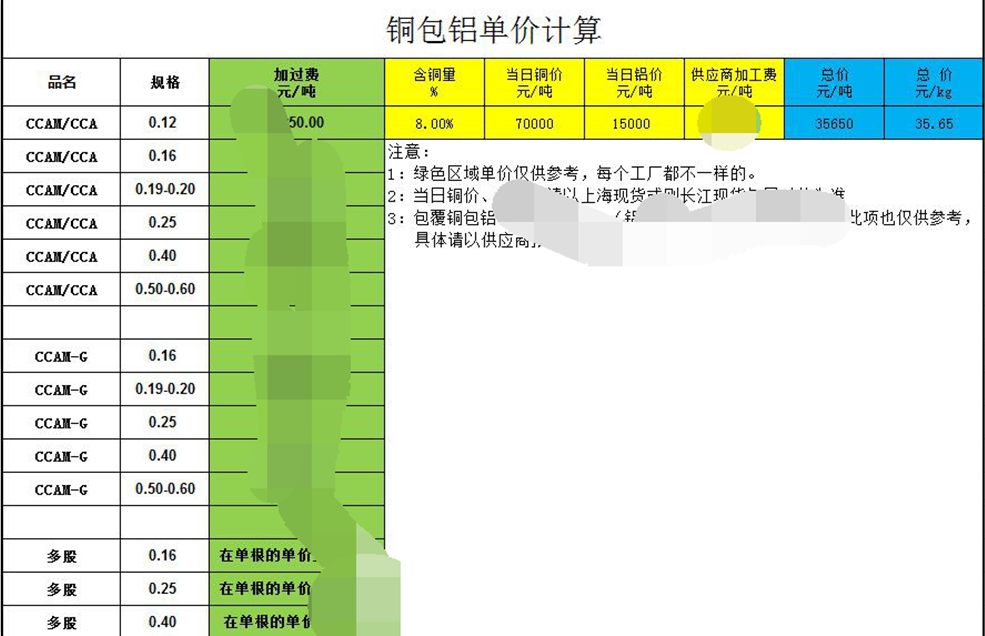Click the CCAM/CCA cell in the 0.25 row
Viewport: 985px width, 636px height.
point(61,223)
